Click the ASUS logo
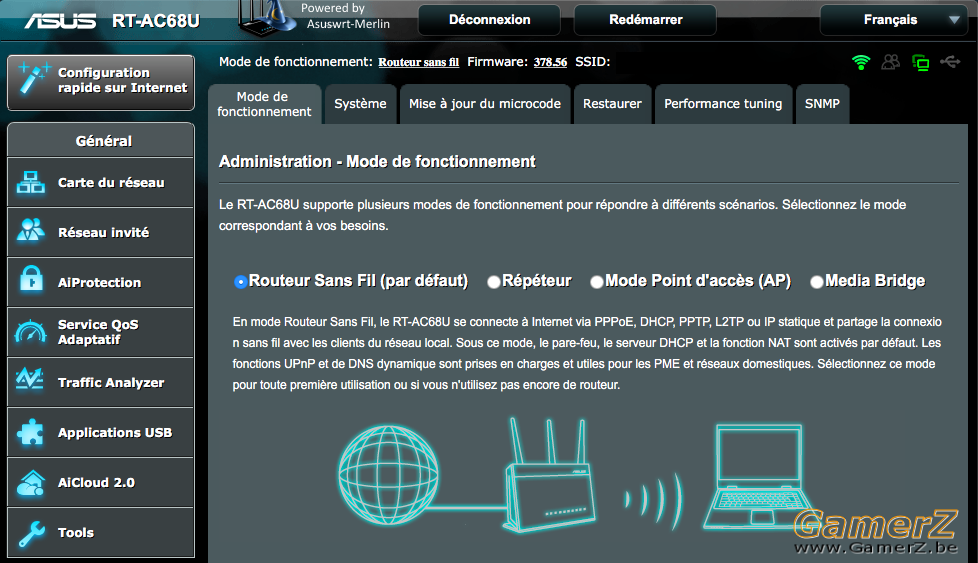Screen dimensions: 978x563 (x=61, y=21)
